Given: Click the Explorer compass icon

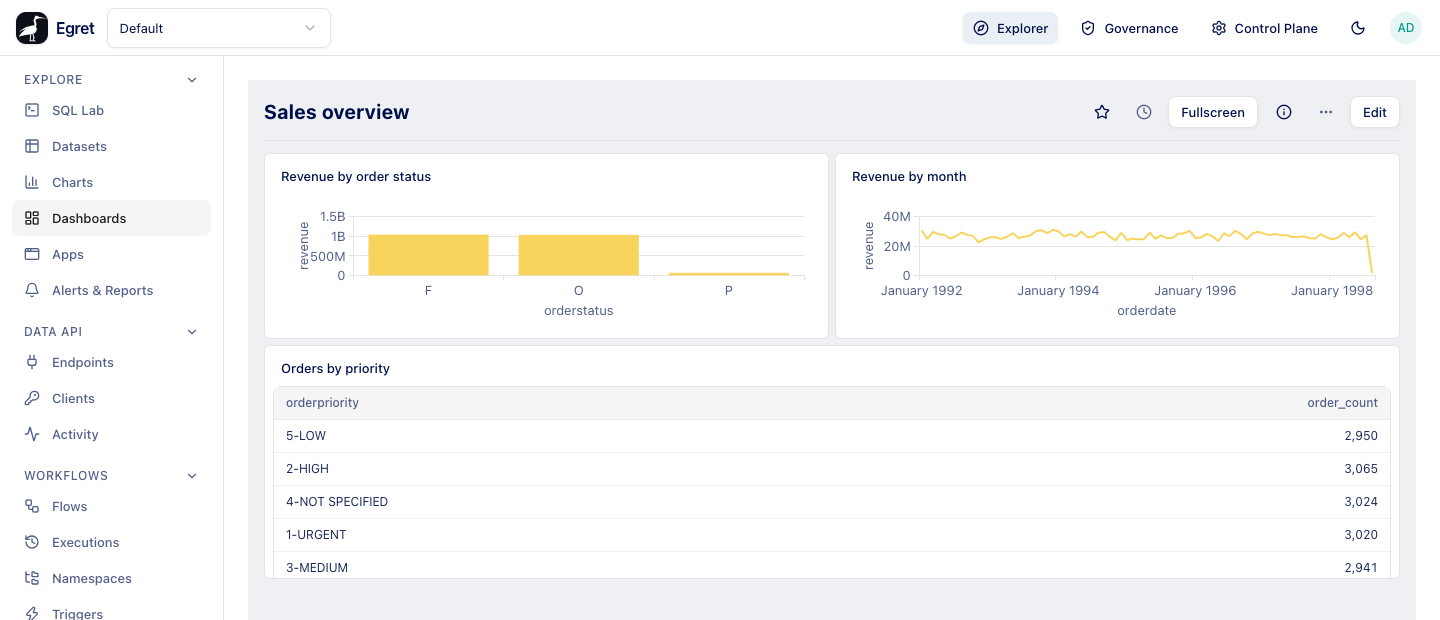Looking at the screenshot, I should coord(981,28).
